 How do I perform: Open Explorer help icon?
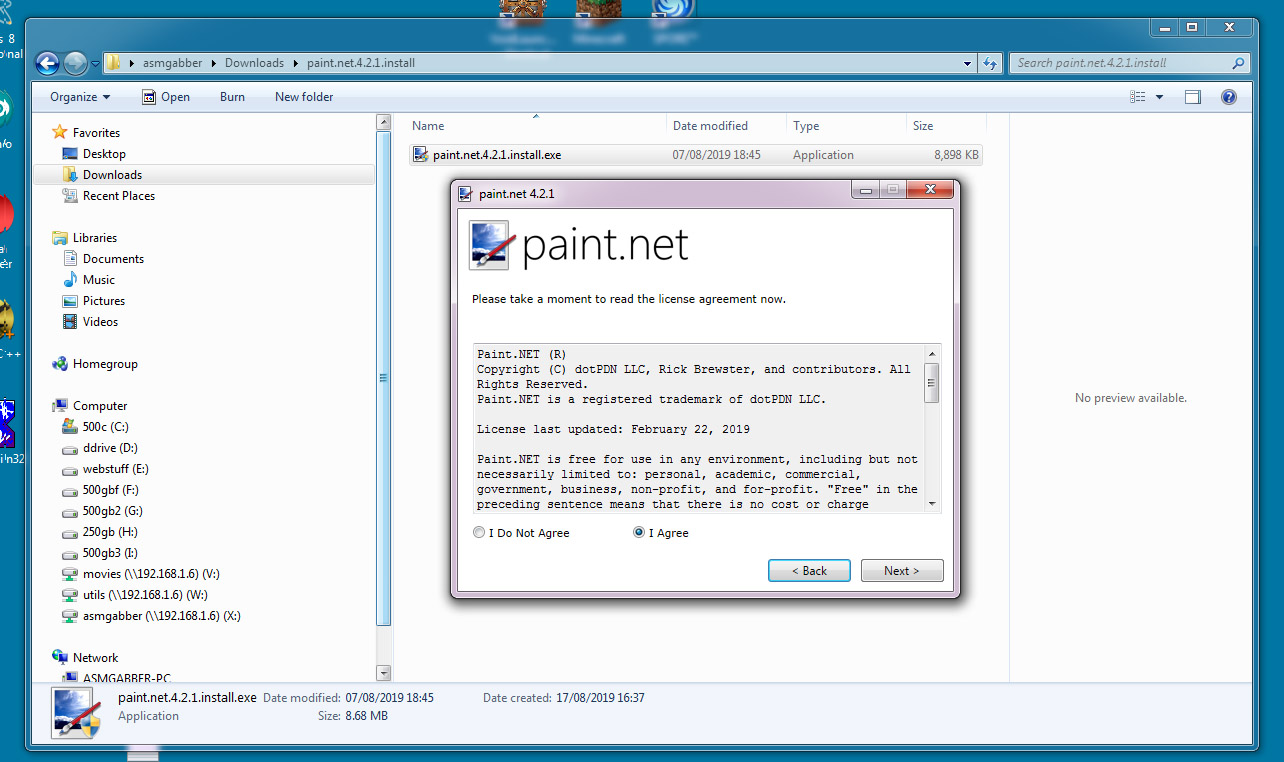pyautogui.click(x=1229, y=97)
